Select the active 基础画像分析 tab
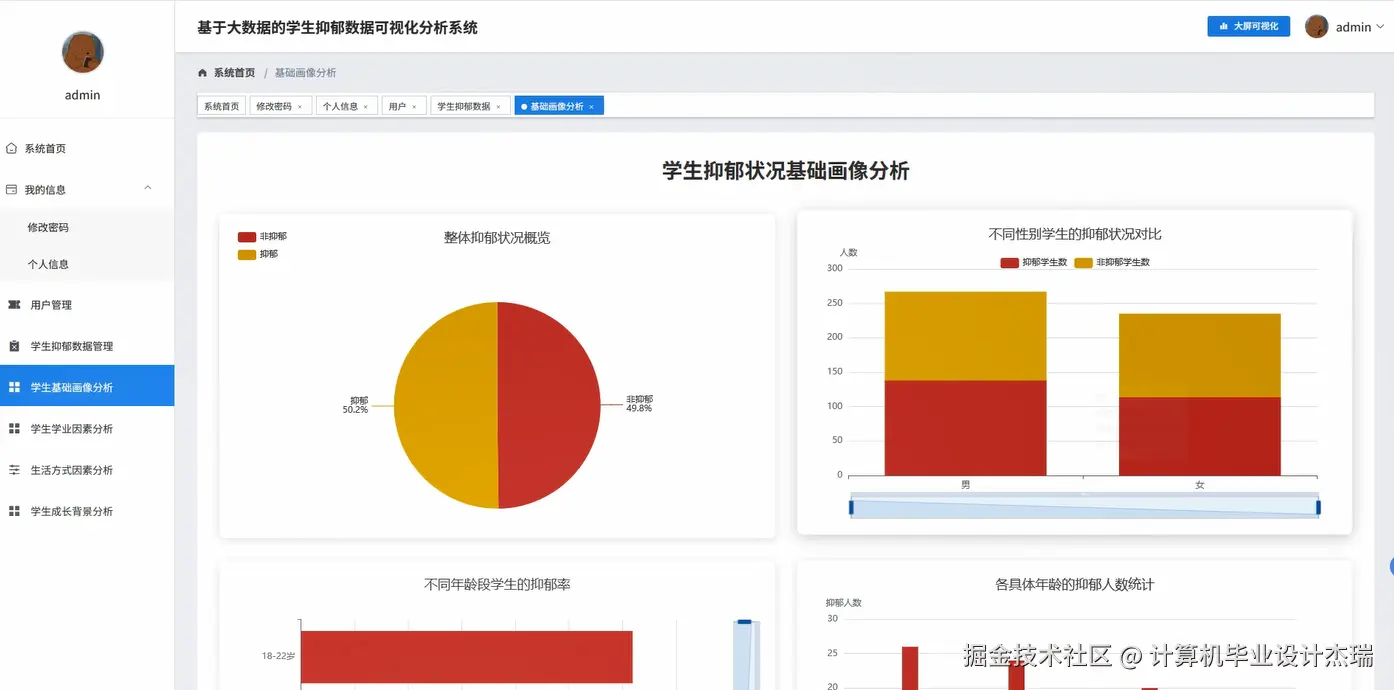Viewport: 1394px width, 690px height. click(559, 106)
